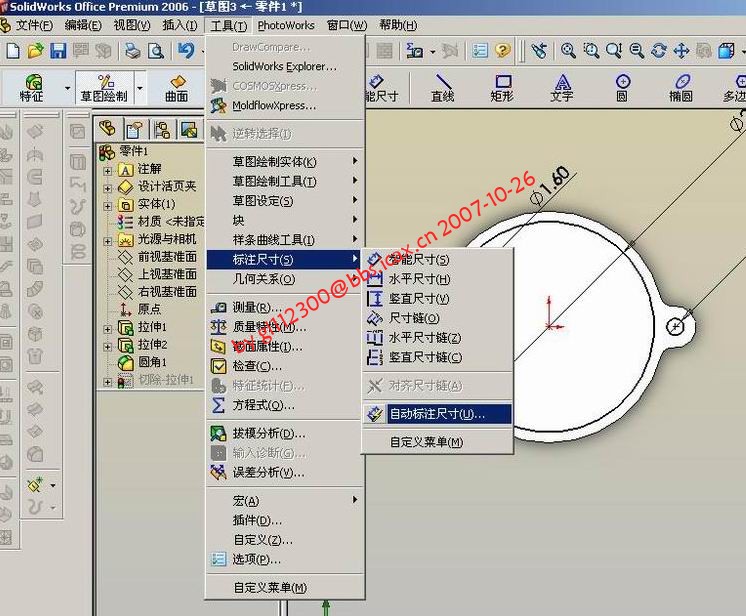Choose 检查(C) from Tools menu
This screenshot has width=746, height=616.
tap(285, 366)
